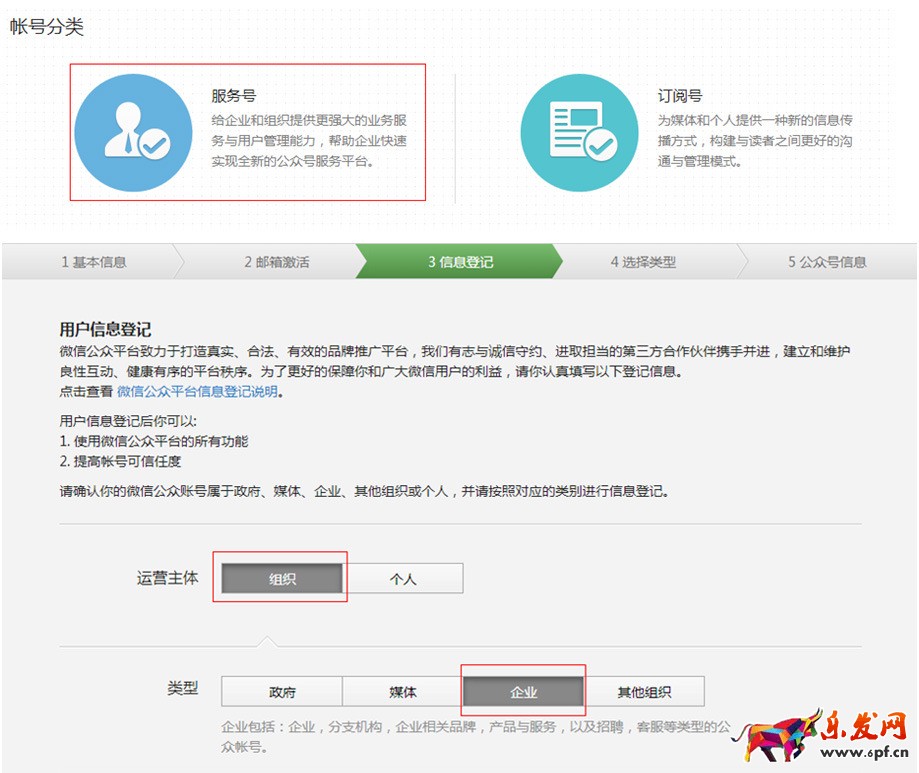Go to step 1 基本信息
The width and height of the screenshot is (919, 773).
pyautogui.click(x=94, y=262)
